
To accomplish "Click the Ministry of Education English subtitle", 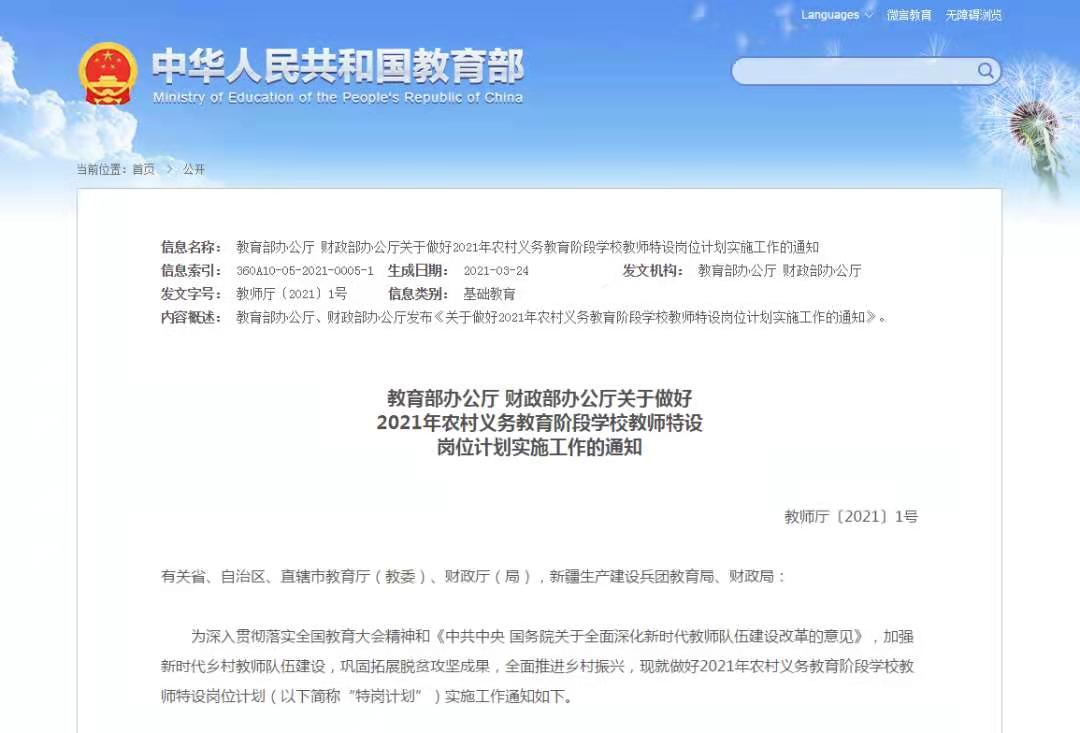I will [338, 98].
